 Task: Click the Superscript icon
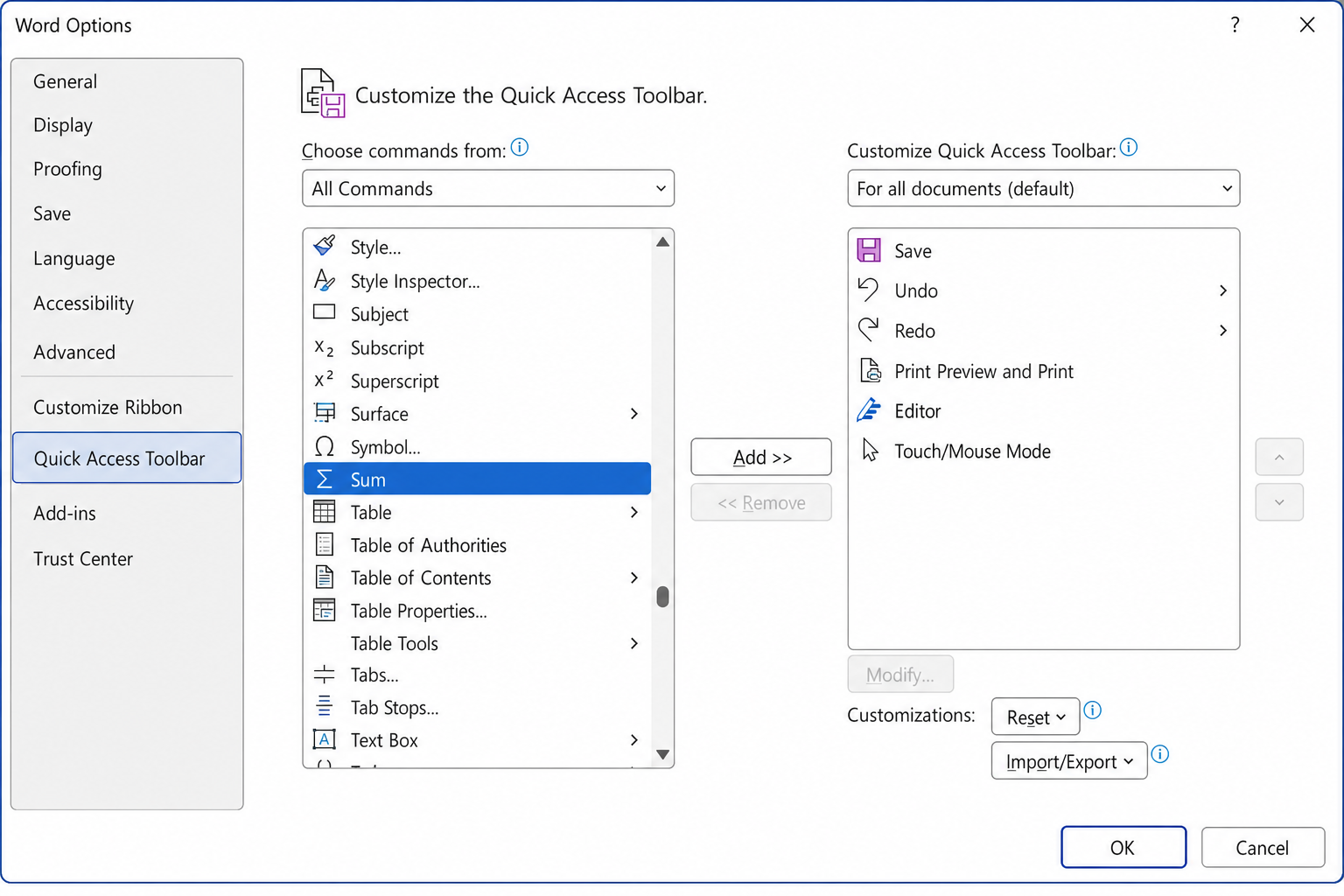(x=325, y=380)
